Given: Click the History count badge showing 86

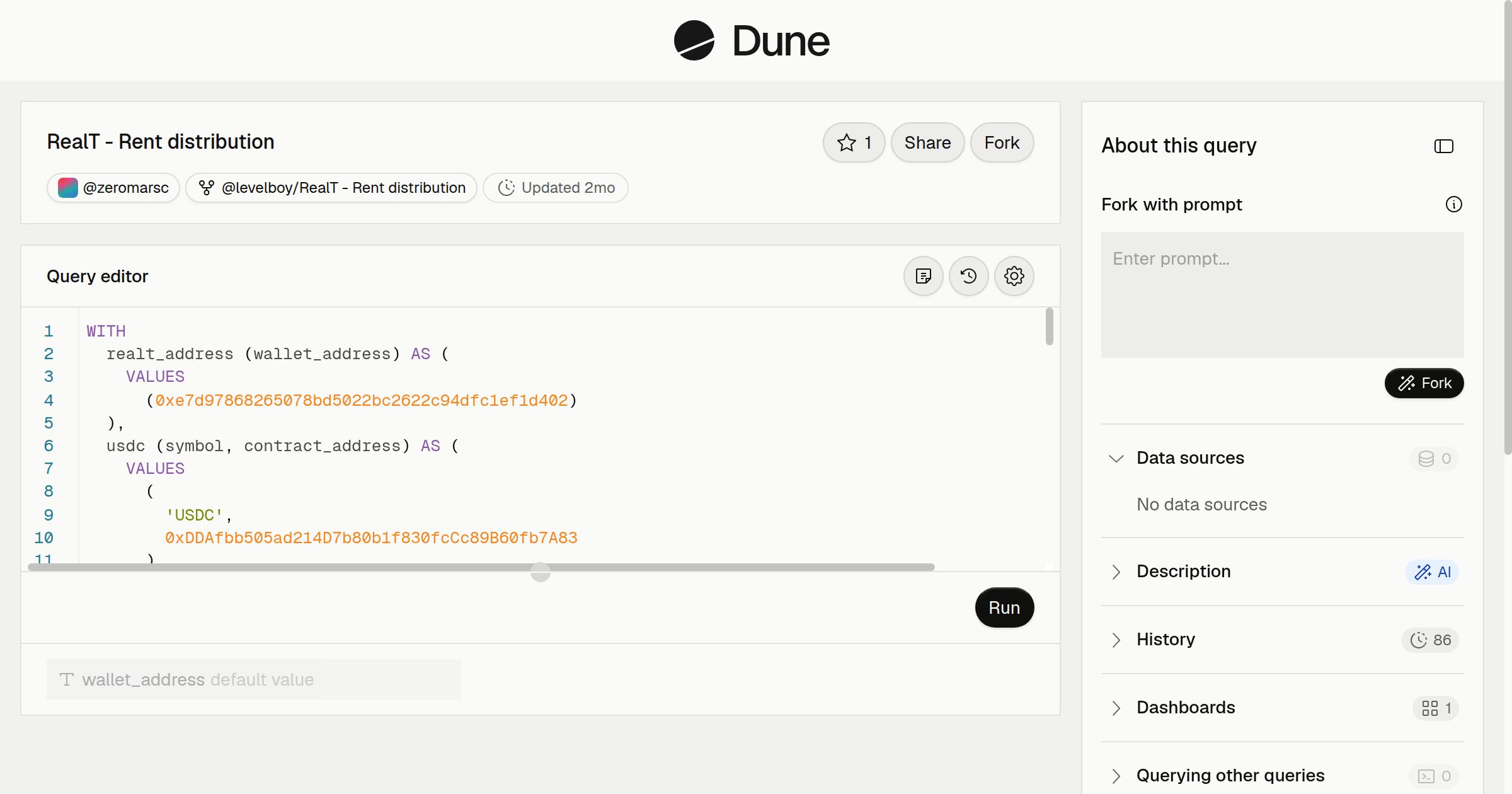Looking at the screenshot, I should tap(1430, 640).
